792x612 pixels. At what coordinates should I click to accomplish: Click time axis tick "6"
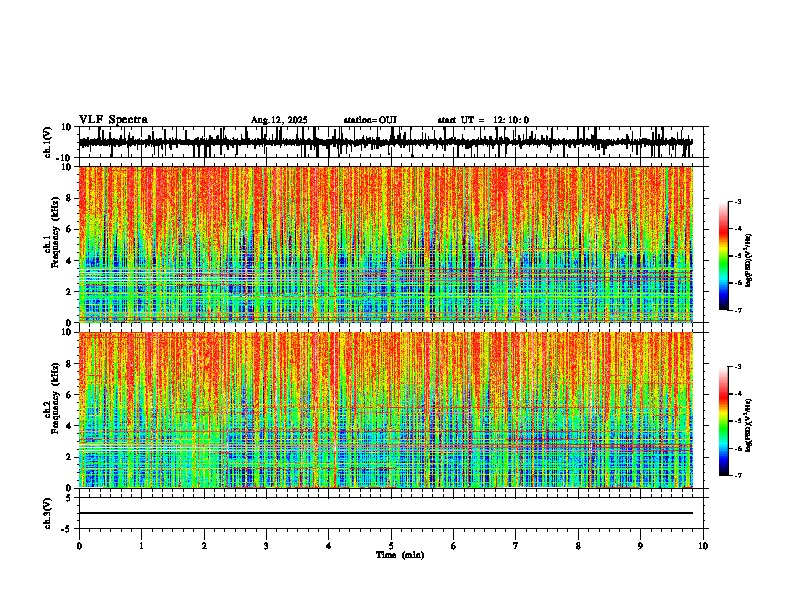coord(454,546)
